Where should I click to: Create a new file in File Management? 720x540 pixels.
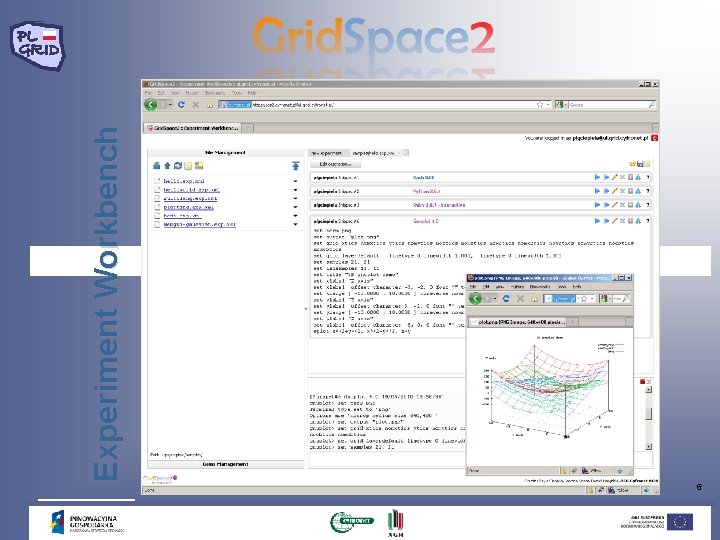pyautogui.click(x=188, y=166)
